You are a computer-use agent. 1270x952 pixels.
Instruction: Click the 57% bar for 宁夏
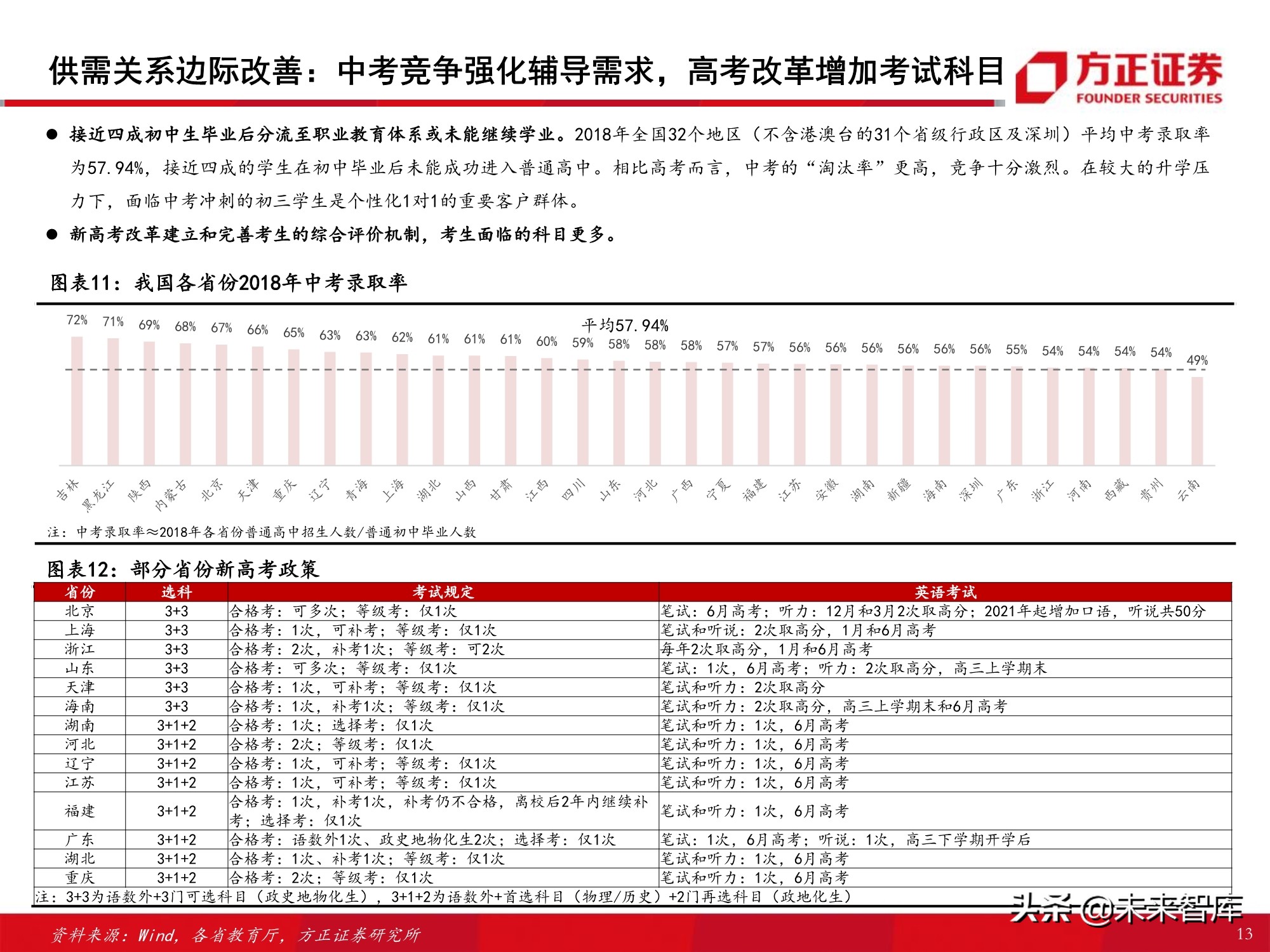(726, 413)
